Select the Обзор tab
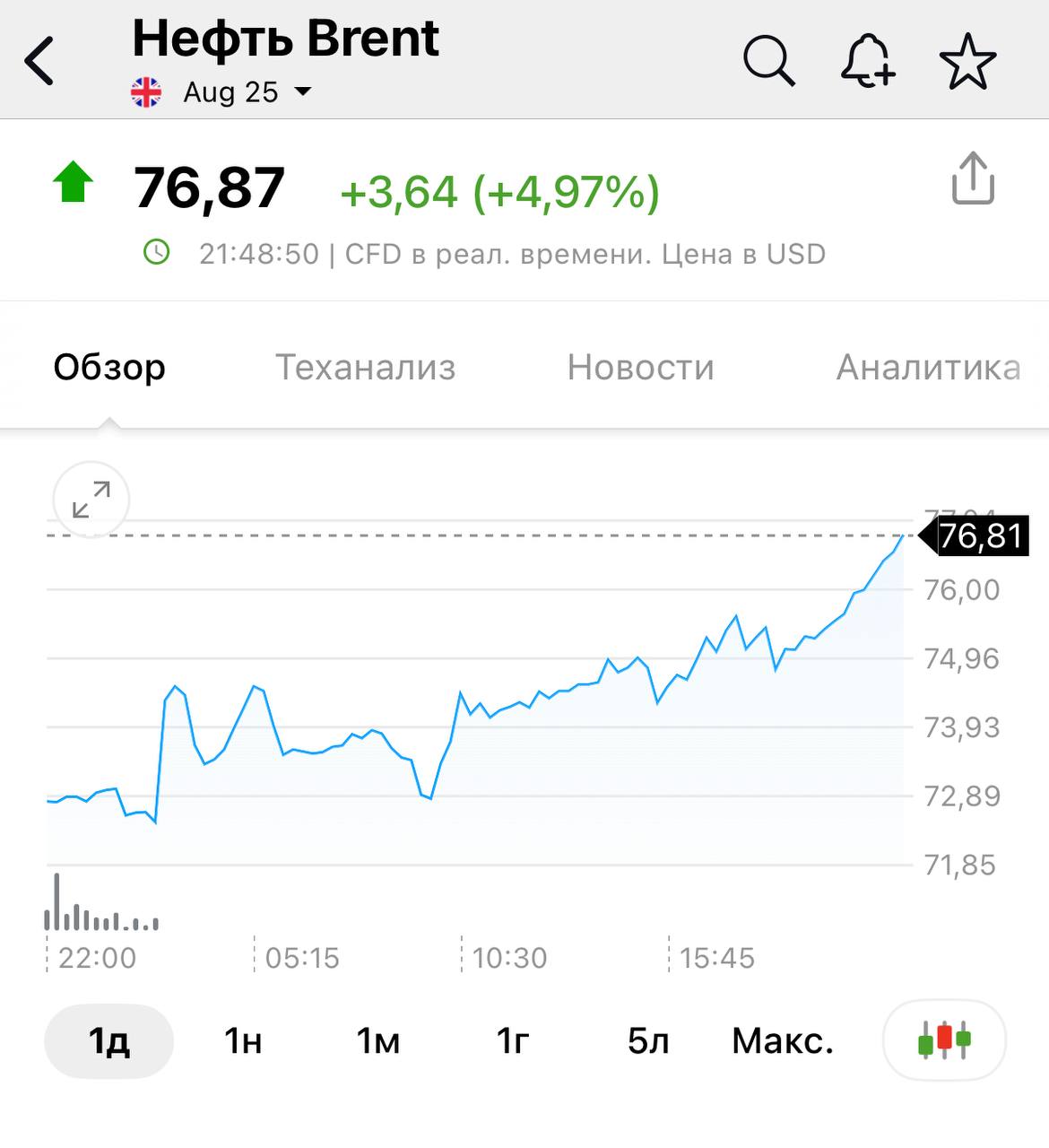This screenshot has height=1148, width=1049. click(109, 367)
